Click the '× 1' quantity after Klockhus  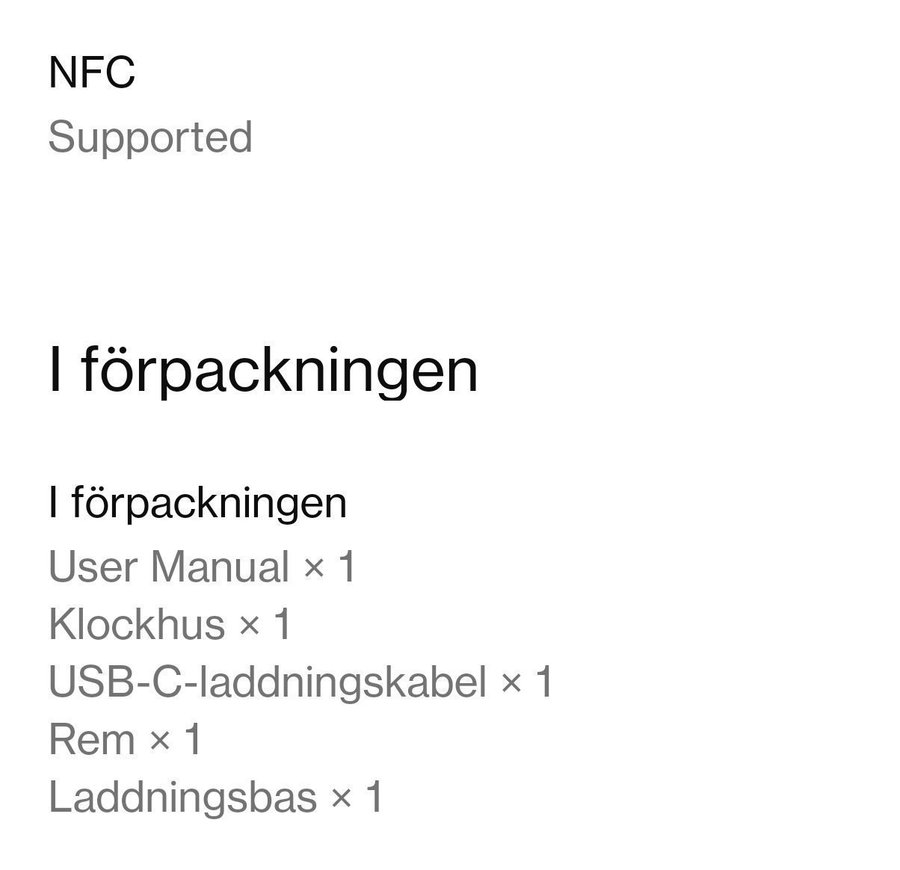coord(265,625)
